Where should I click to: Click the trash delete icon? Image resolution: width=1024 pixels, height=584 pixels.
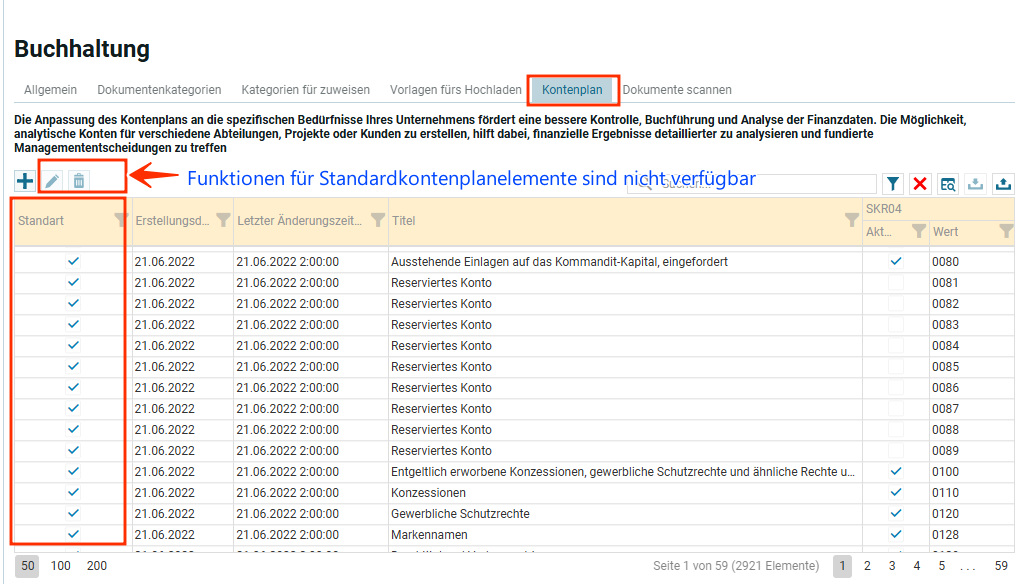pyautogui.click(x=79, y=181)
